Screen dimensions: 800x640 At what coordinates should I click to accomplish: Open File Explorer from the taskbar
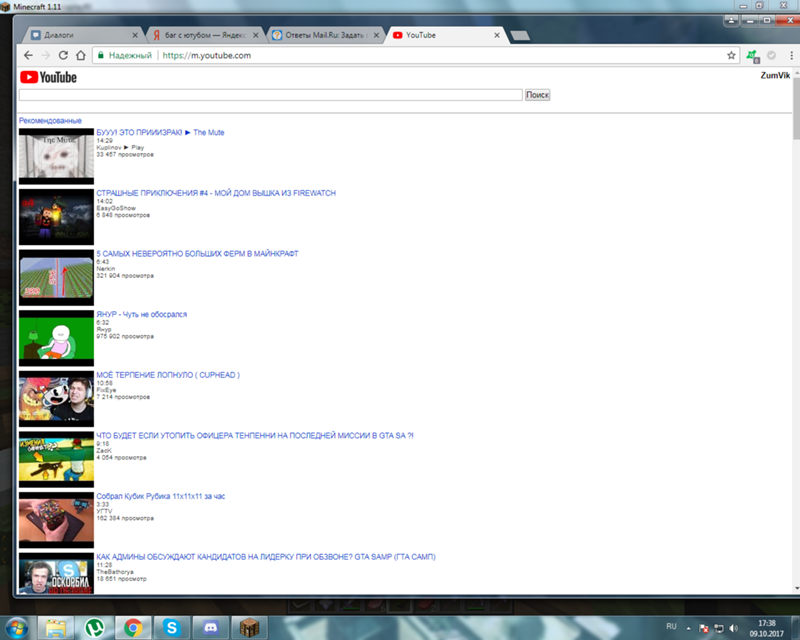(x=56, y=627)
